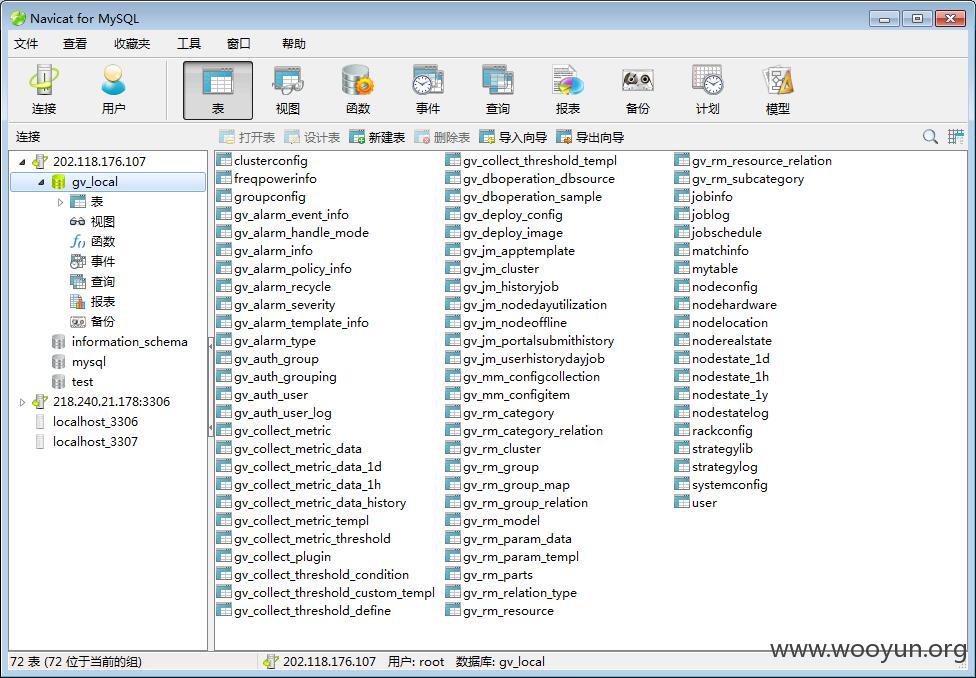Viewport: 976px width, 678px height.
Task: Open the 查看 menu
Action: 75,44
